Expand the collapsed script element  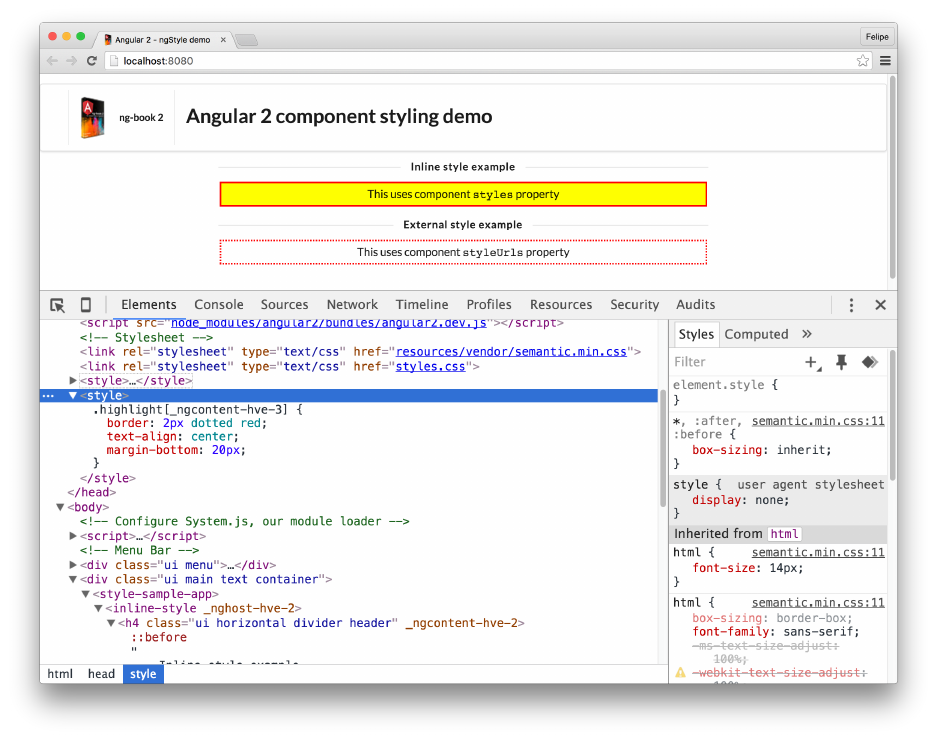pyautogui.click(x=73, y=536)
